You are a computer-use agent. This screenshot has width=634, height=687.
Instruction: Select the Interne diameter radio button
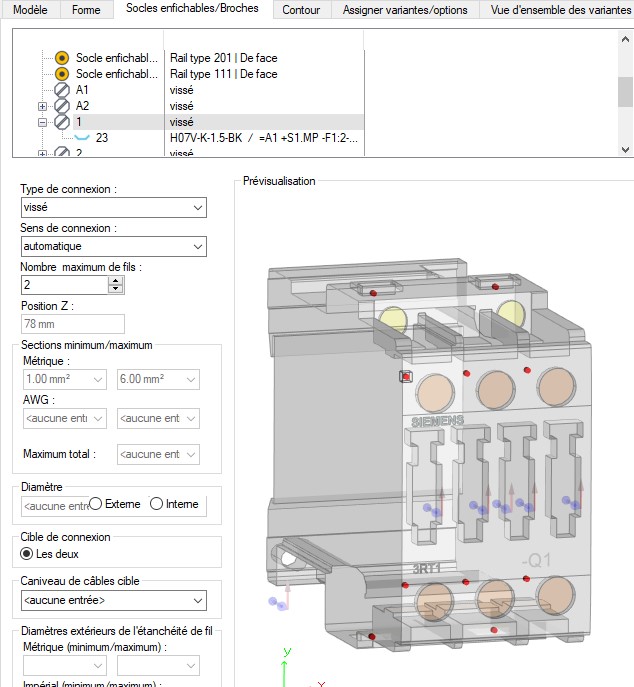(x=157, y=504)
